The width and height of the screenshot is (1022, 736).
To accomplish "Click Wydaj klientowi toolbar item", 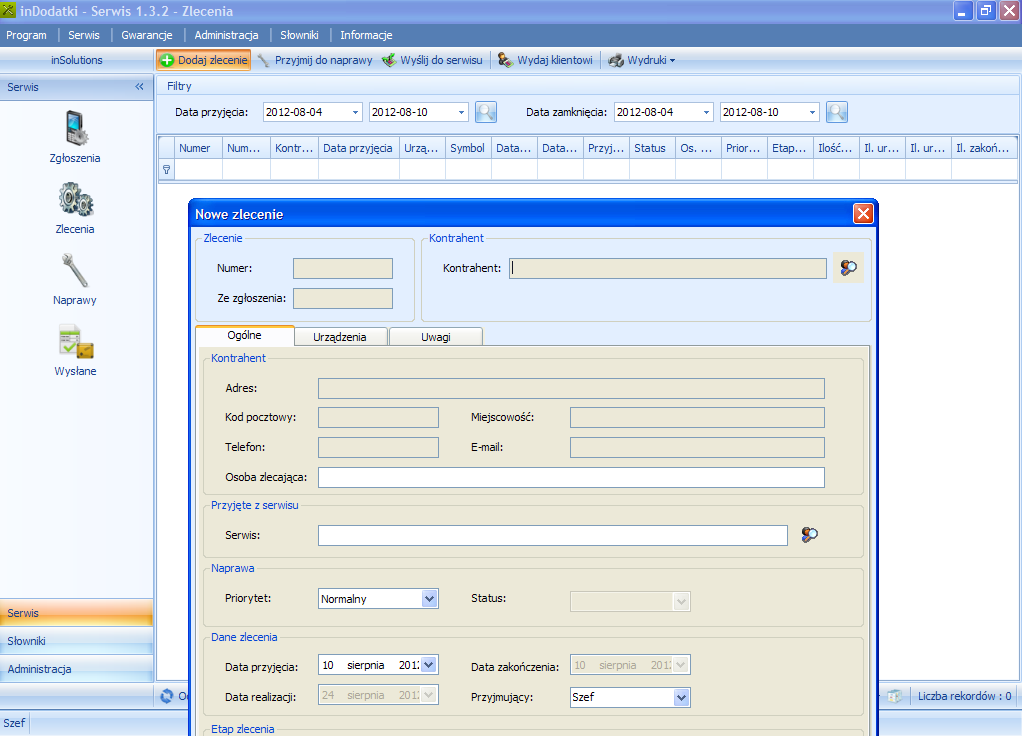I will pos(546,60).
